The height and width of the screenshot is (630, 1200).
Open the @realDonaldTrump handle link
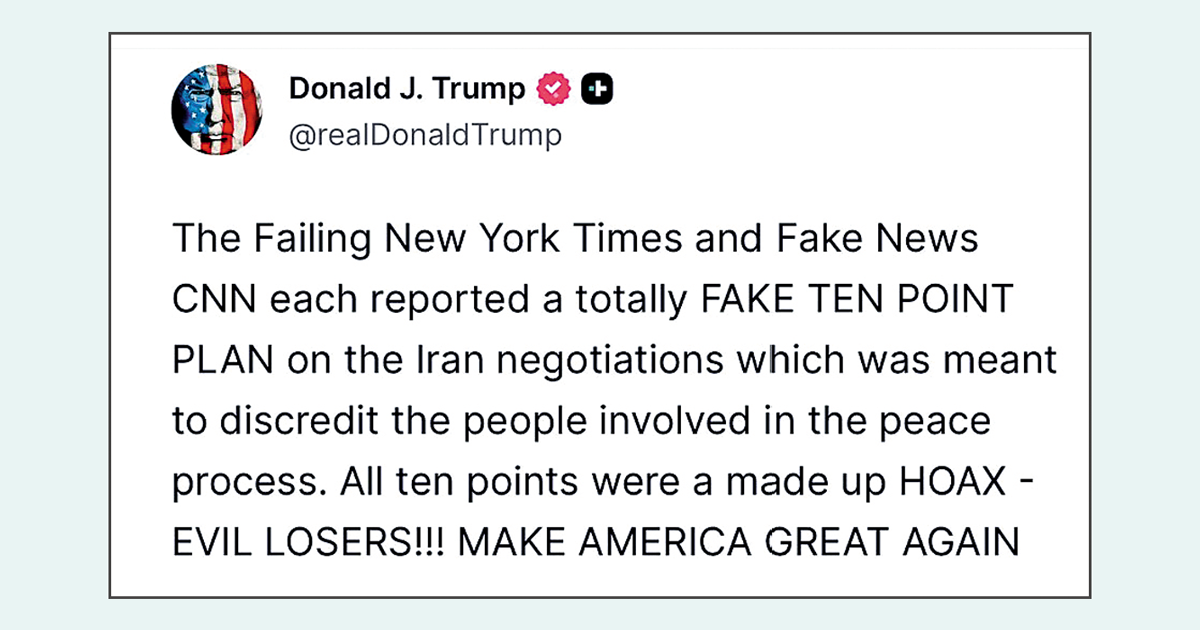click(425, 134)
